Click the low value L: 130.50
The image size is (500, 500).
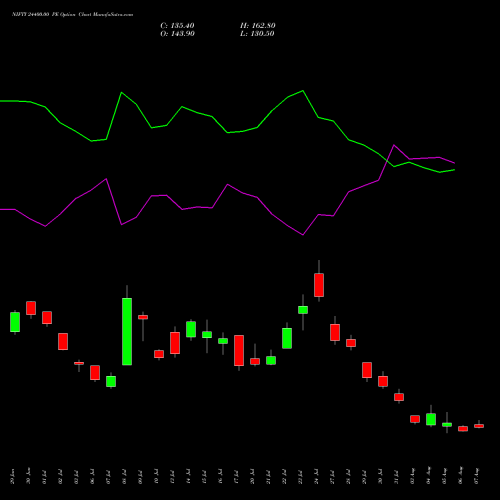257,34
